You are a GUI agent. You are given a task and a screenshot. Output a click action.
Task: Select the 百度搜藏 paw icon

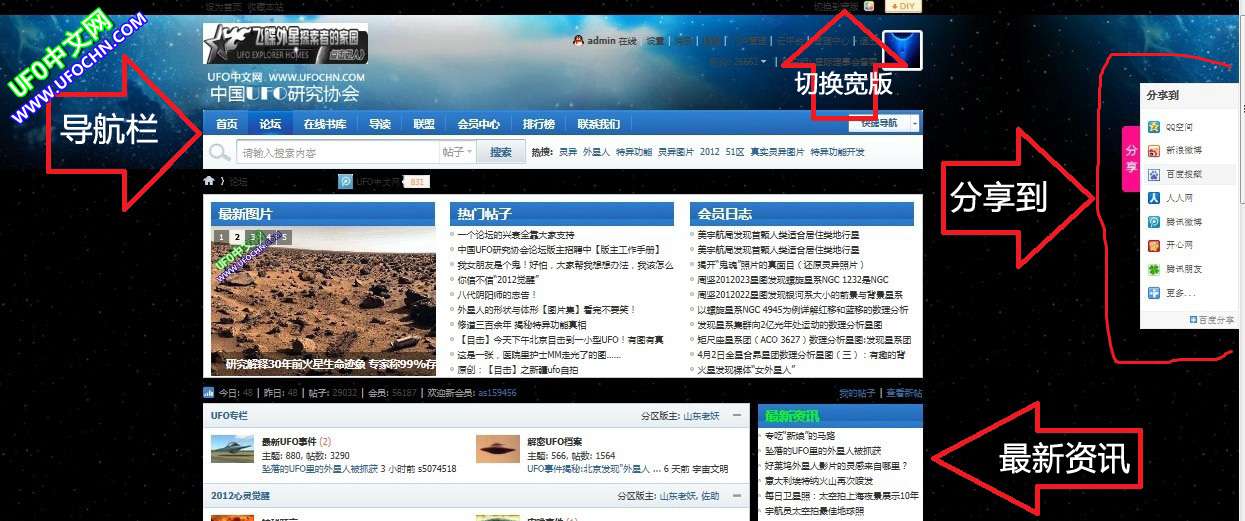[1154, 174]
